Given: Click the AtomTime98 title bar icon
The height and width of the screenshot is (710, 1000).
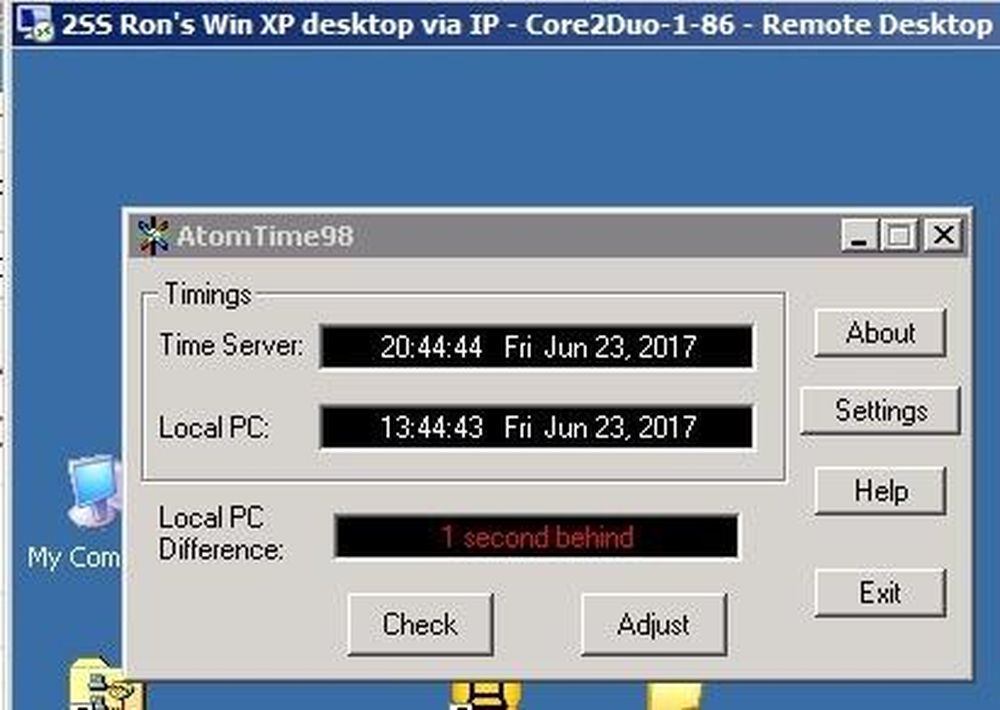Looking at the screenshot, I should point(153,235).
